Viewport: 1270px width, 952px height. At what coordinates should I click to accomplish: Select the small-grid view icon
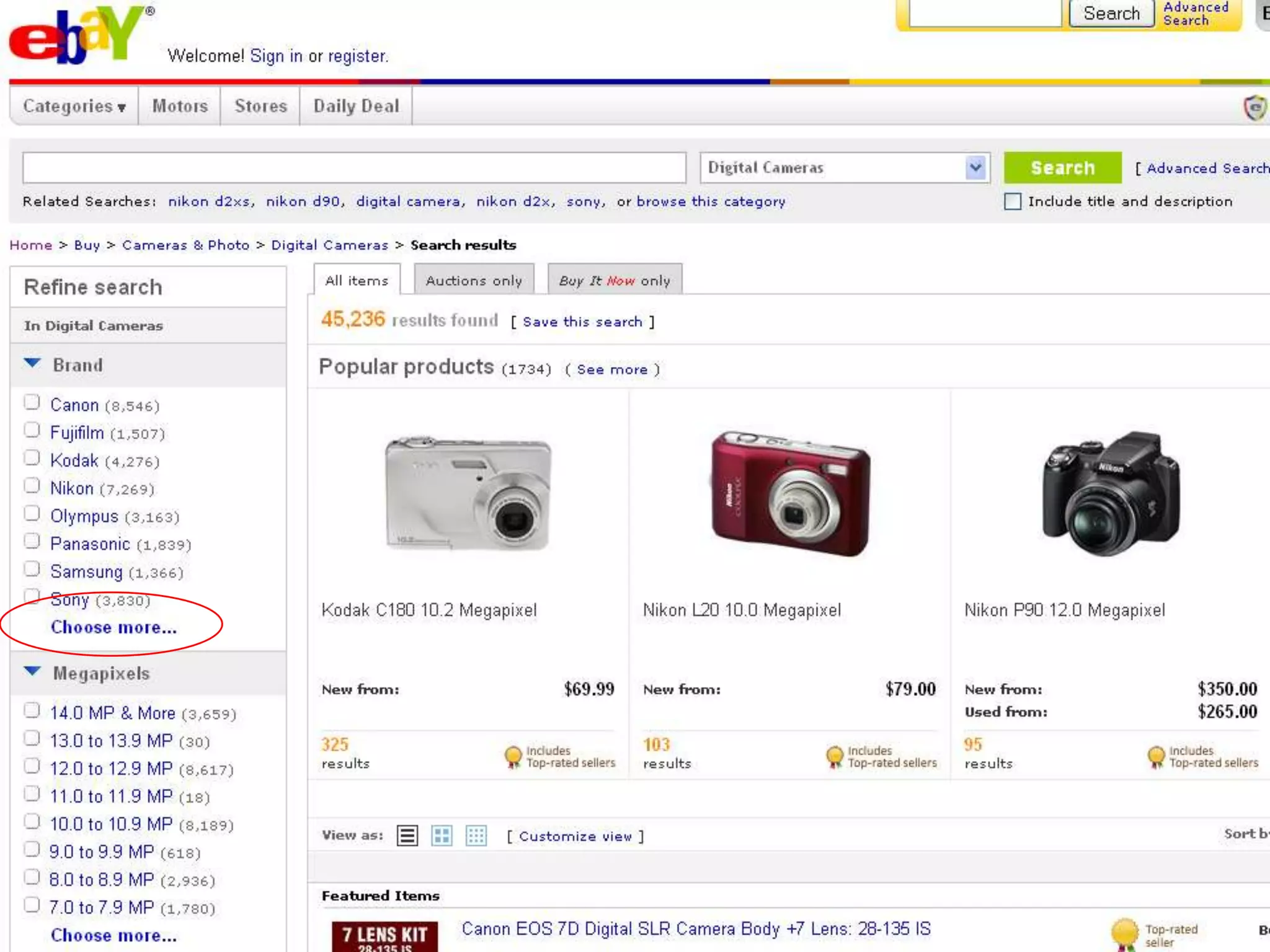click(x=476, y=835)
